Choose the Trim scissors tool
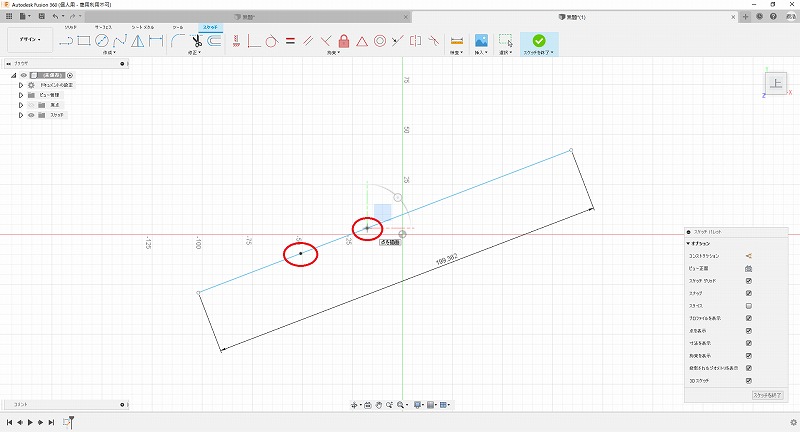 [197, 41]
